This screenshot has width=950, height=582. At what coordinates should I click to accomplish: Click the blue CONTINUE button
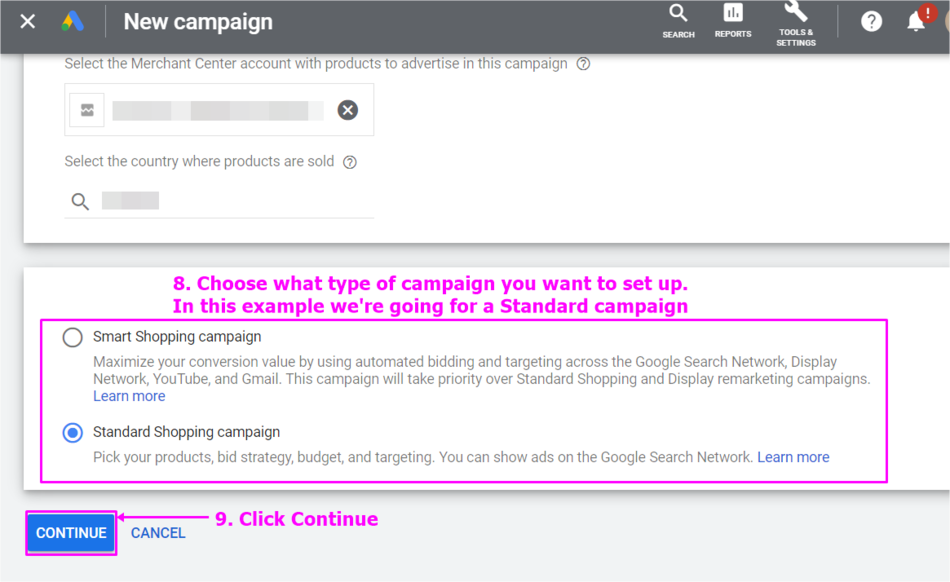click(x=71, y=533)
